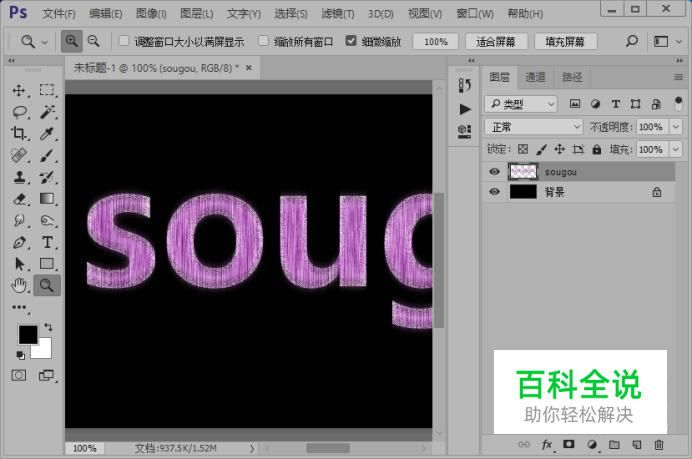This screenshot has width=692, height=459.
Task: Select the Clone Stamp tool
Action: click(x=19, y=177)
